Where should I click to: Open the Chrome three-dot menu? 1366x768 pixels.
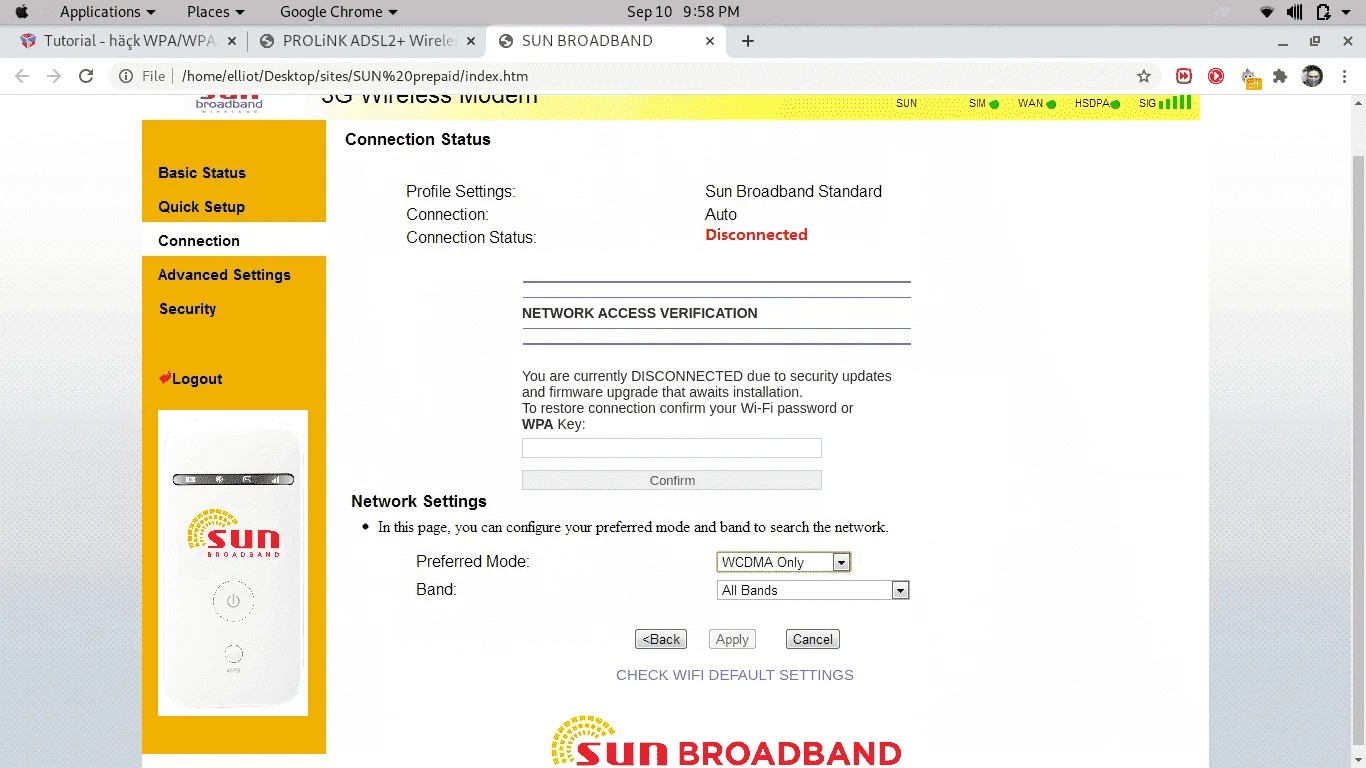point(1343,76)
